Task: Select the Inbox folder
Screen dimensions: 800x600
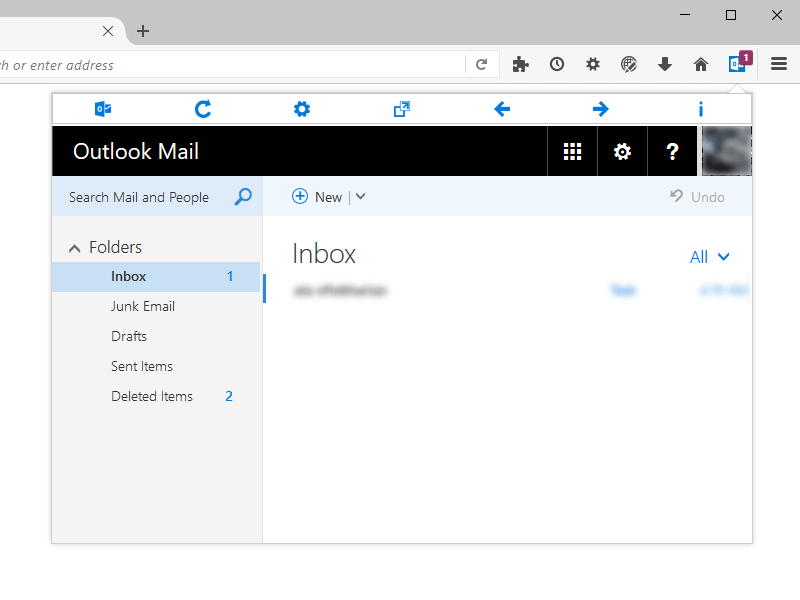Action: click(156, 277)
